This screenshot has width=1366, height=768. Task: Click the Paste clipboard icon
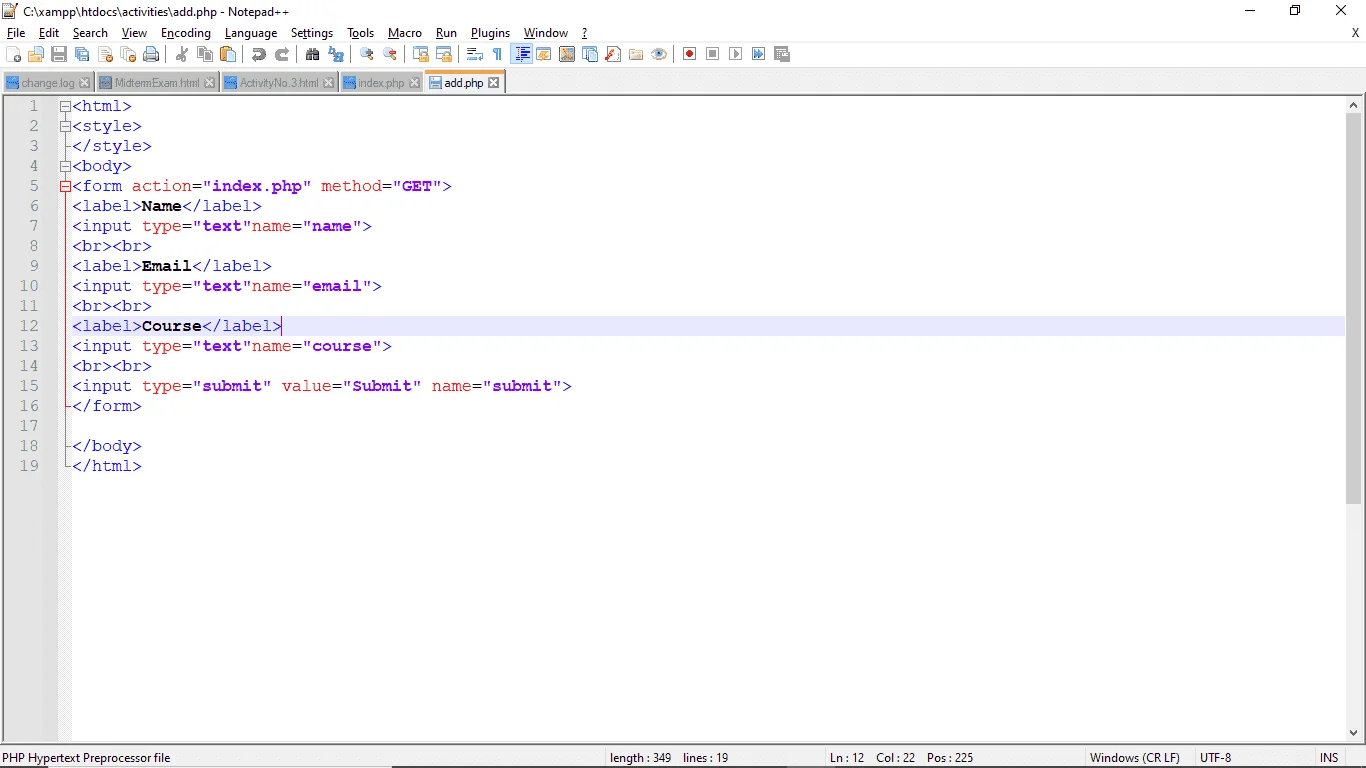[x=228, y=54]
